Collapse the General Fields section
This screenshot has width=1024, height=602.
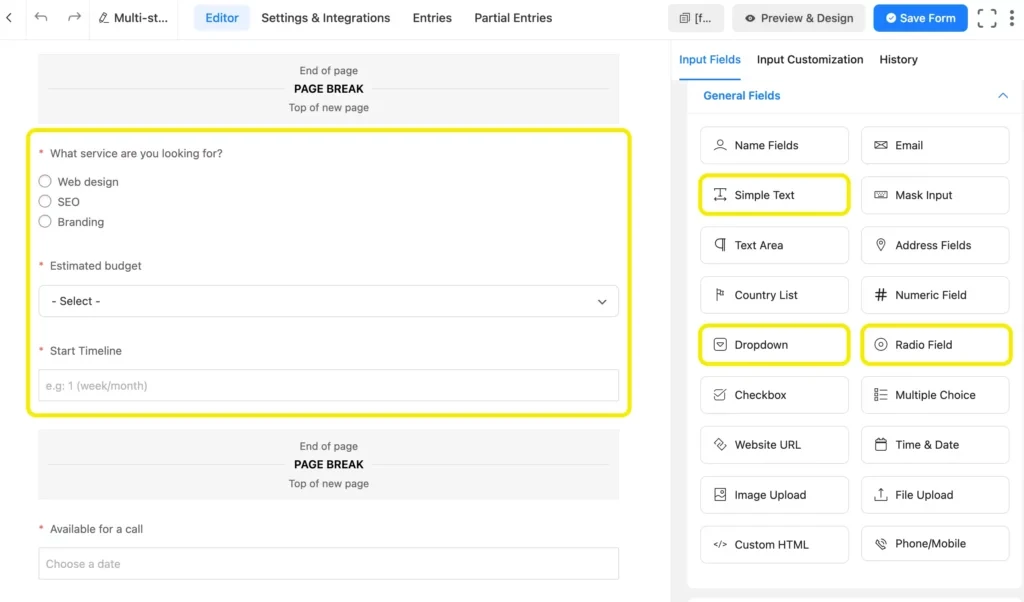(1002, 96)
